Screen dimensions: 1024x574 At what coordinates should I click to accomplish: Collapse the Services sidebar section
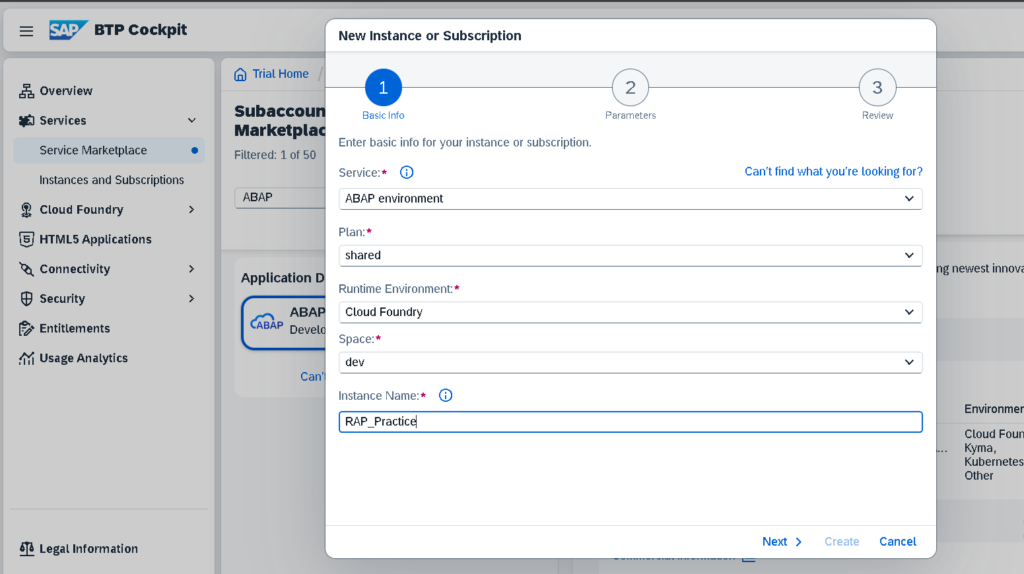pos(191,121)
